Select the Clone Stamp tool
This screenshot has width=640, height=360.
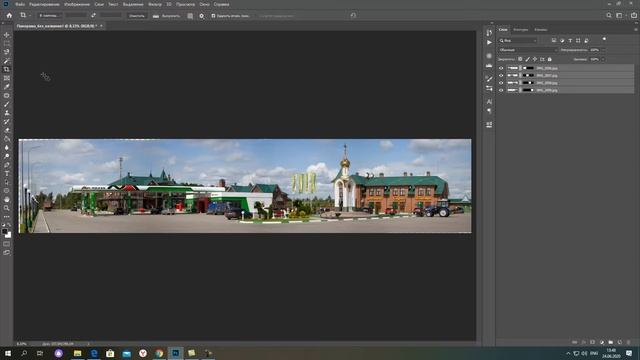coord(7,113)
